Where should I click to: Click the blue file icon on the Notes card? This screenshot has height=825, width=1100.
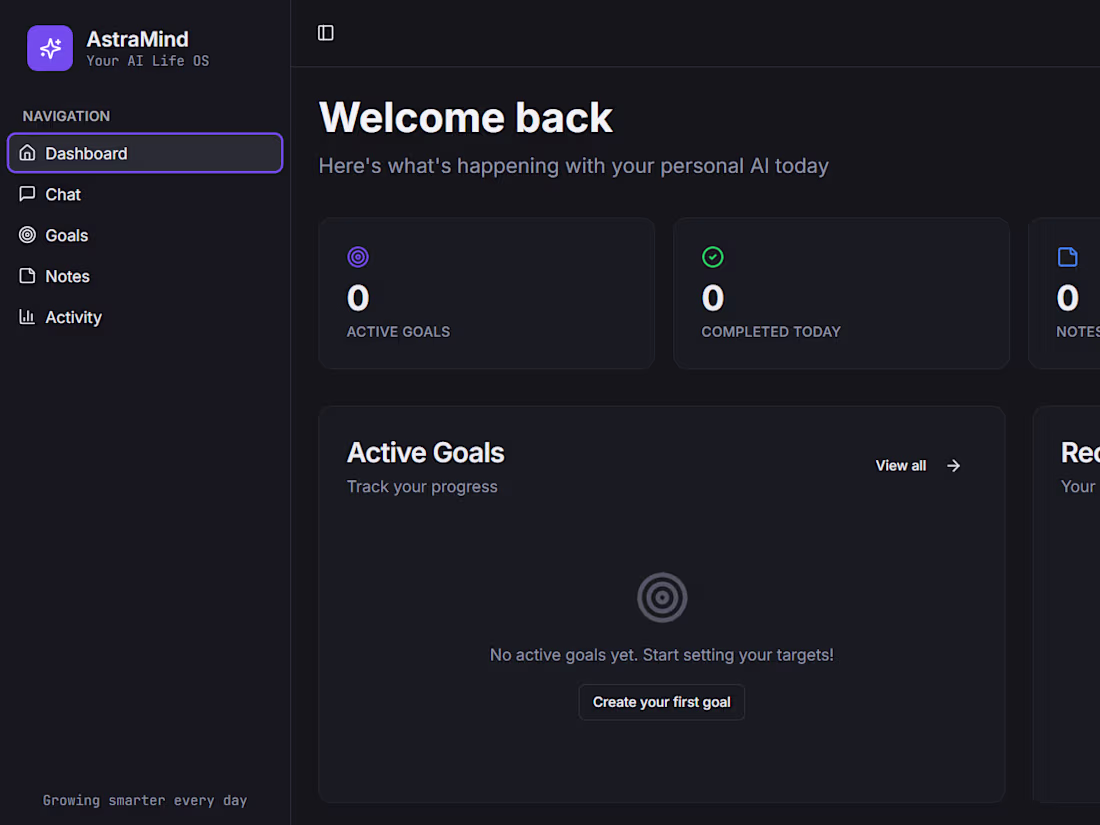tap(1067, 257)
